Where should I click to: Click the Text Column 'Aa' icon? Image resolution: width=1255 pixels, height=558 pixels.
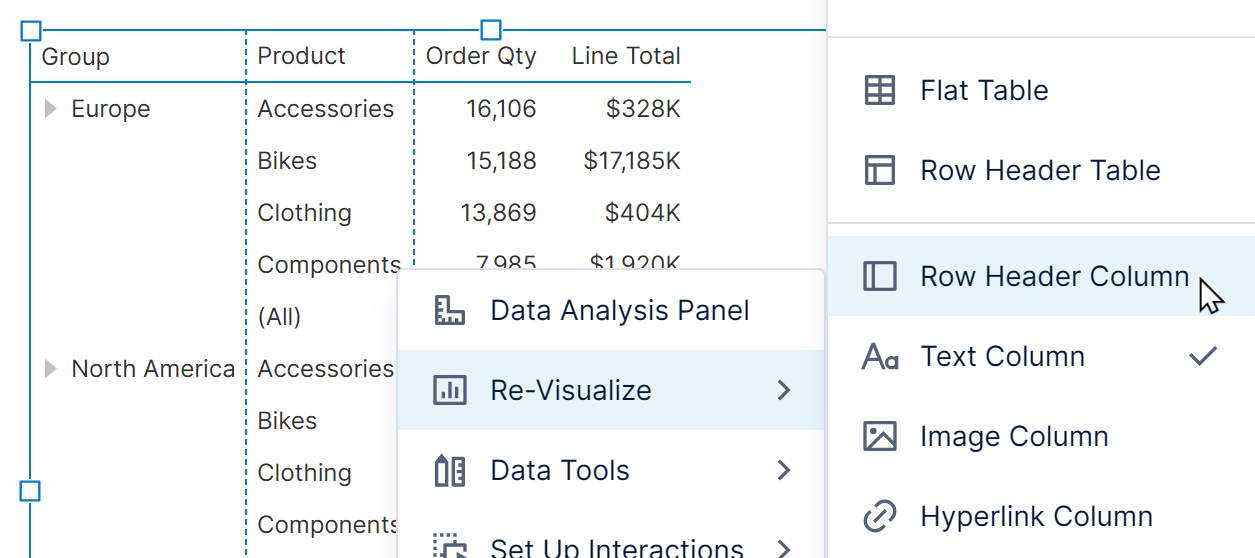pos(879,357)
